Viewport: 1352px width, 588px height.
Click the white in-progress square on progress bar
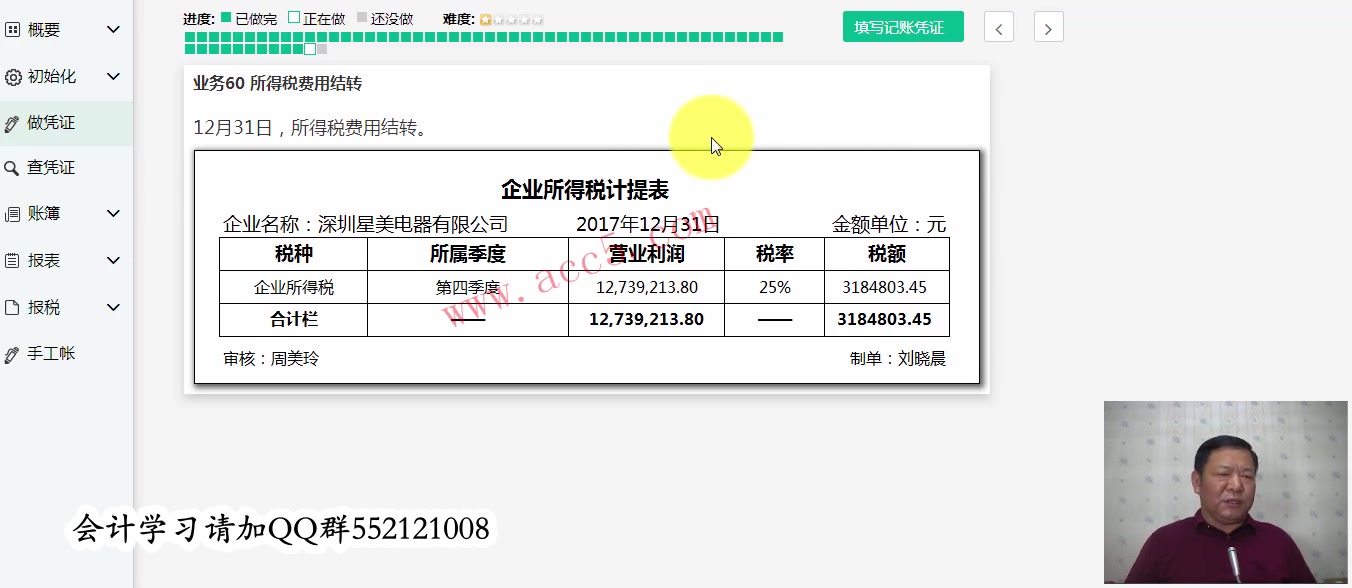click(x=310, y=48)
